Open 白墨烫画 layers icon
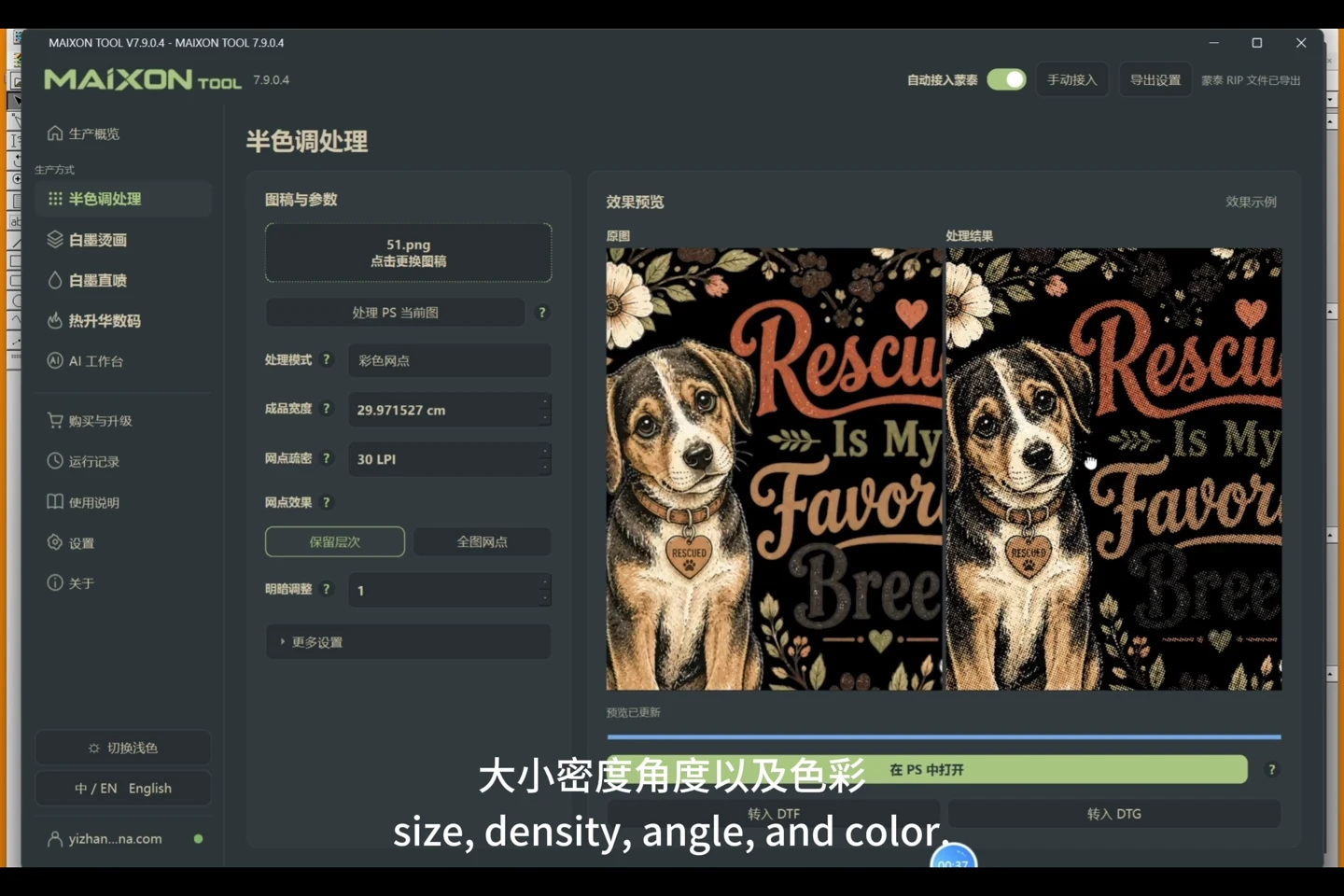The width and height of the screenshot is (1344, 896). (55, 240)
